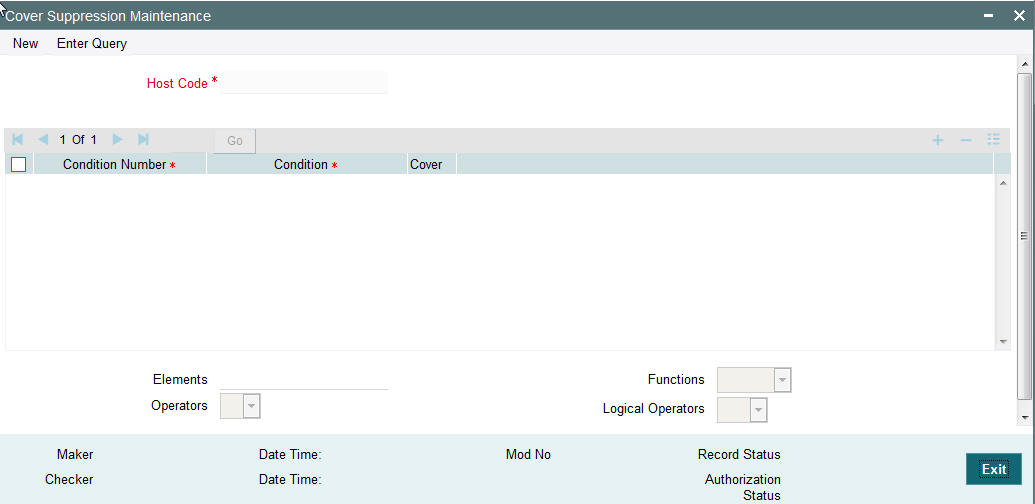Go to first page of conditions grid
The width and height of the screenshot is (1035, 504).
coord(18,140)
